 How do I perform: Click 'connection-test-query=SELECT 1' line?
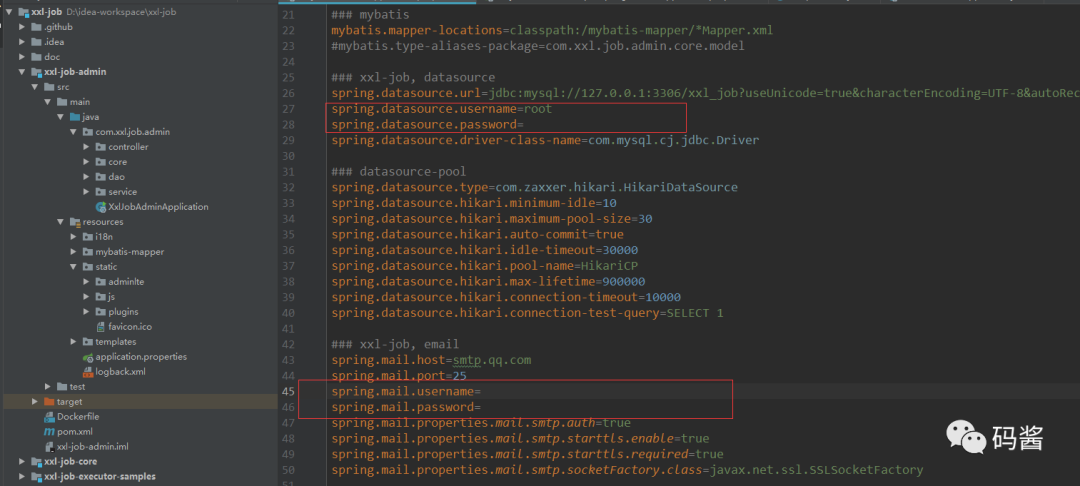pyautogui.click(x=527, y=313)
